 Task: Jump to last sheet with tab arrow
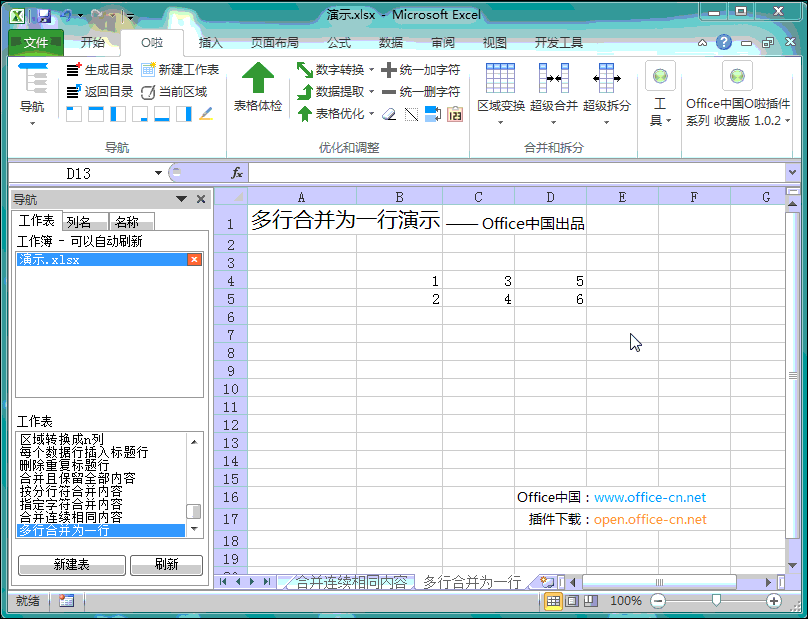pos(266,582)
